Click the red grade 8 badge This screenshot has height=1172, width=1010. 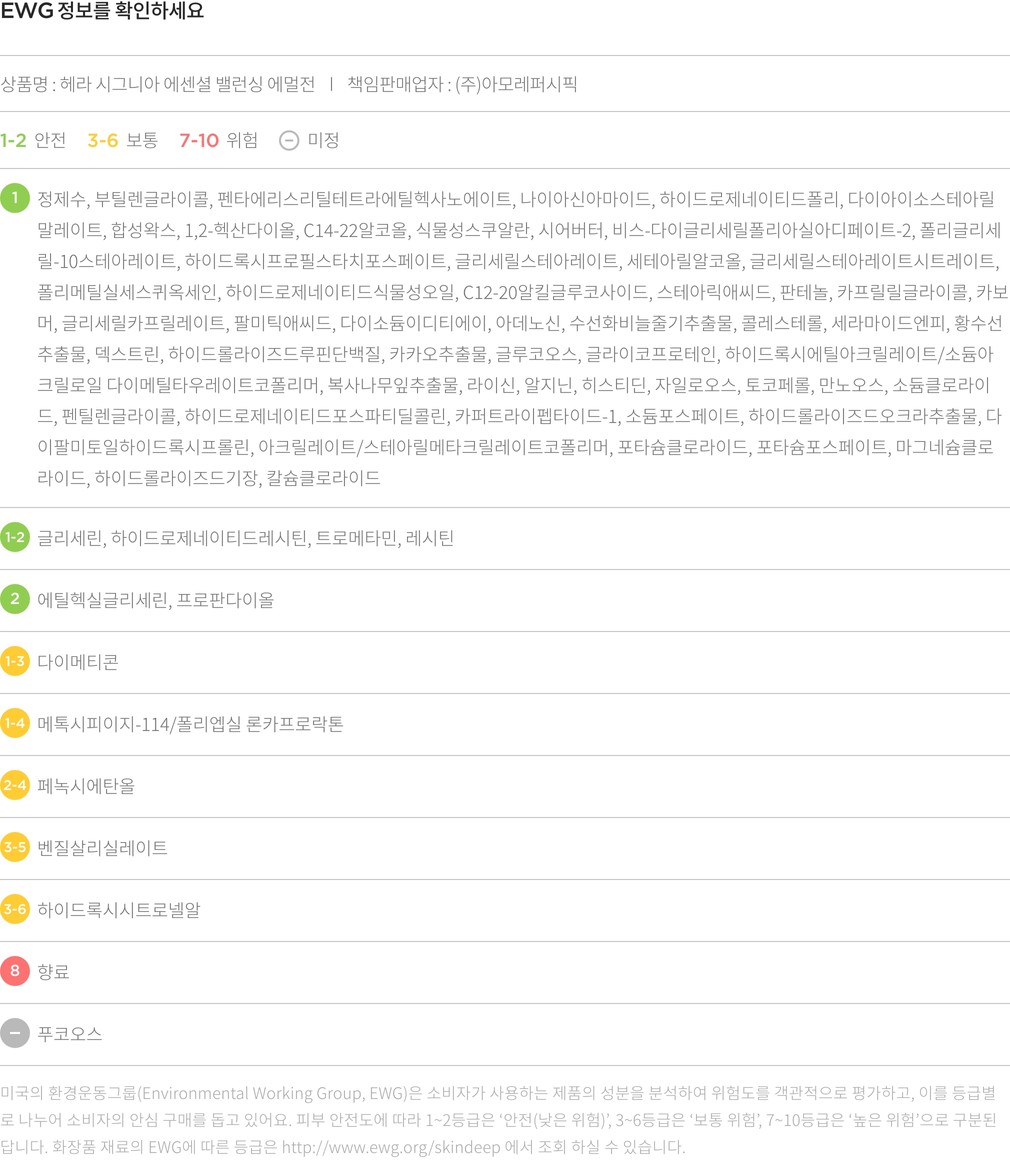pos(15,972)
